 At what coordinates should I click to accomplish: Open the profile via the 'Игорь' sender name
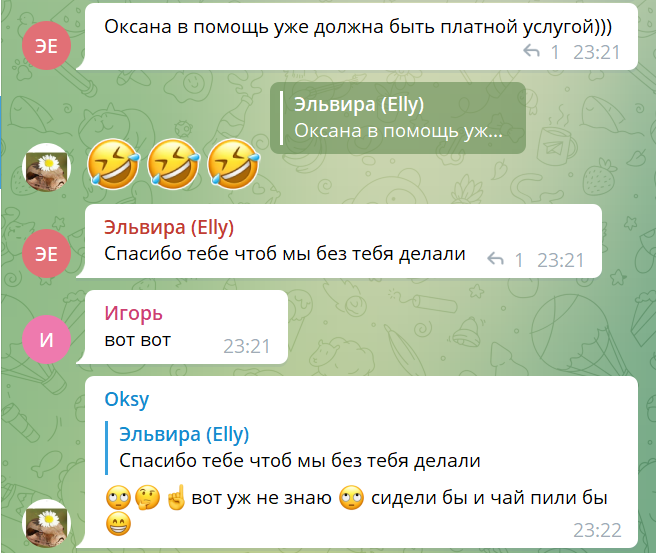click(x=133, y=313)
